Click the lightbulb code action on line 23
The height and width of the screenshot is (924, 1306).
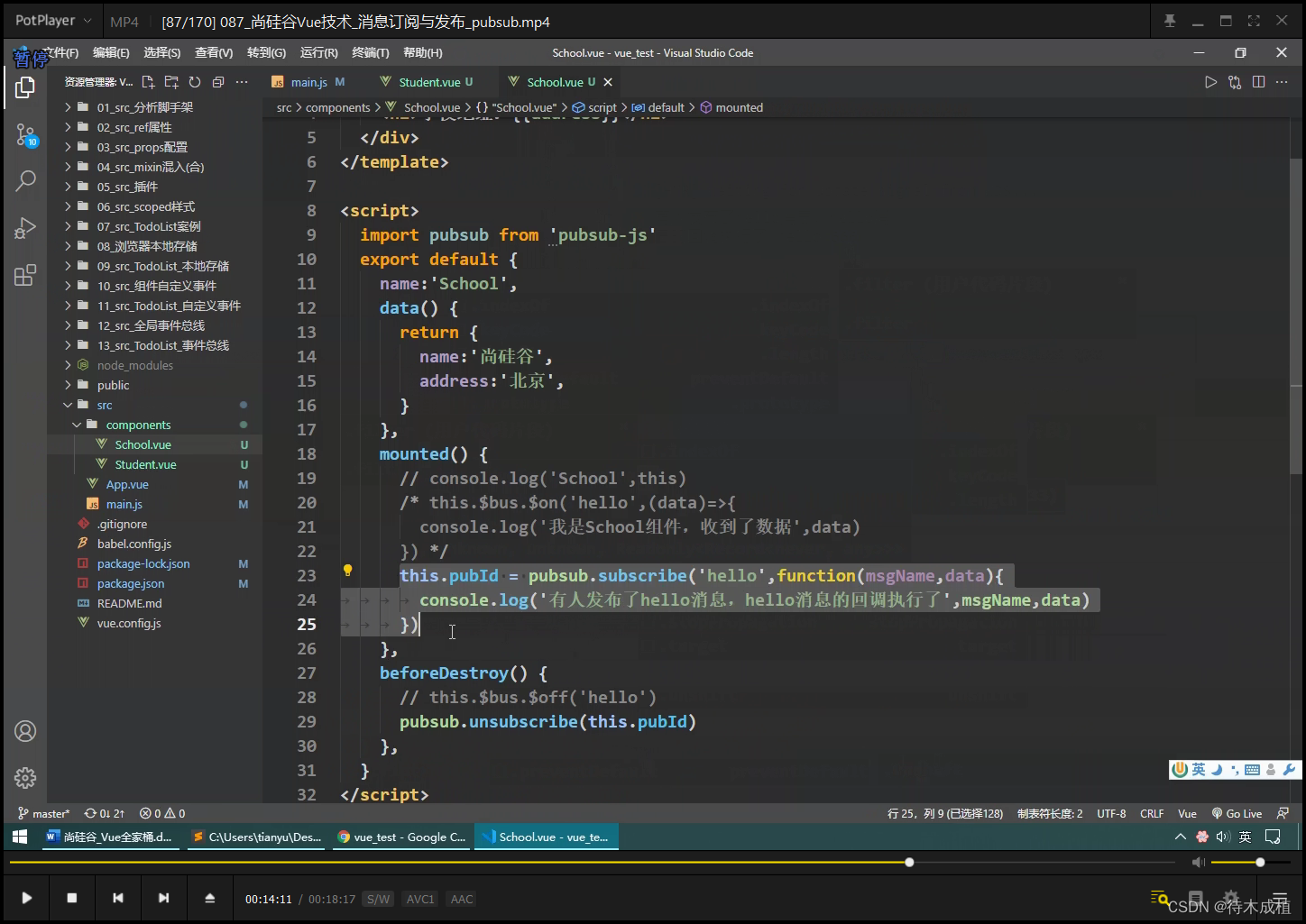point(347,570)
